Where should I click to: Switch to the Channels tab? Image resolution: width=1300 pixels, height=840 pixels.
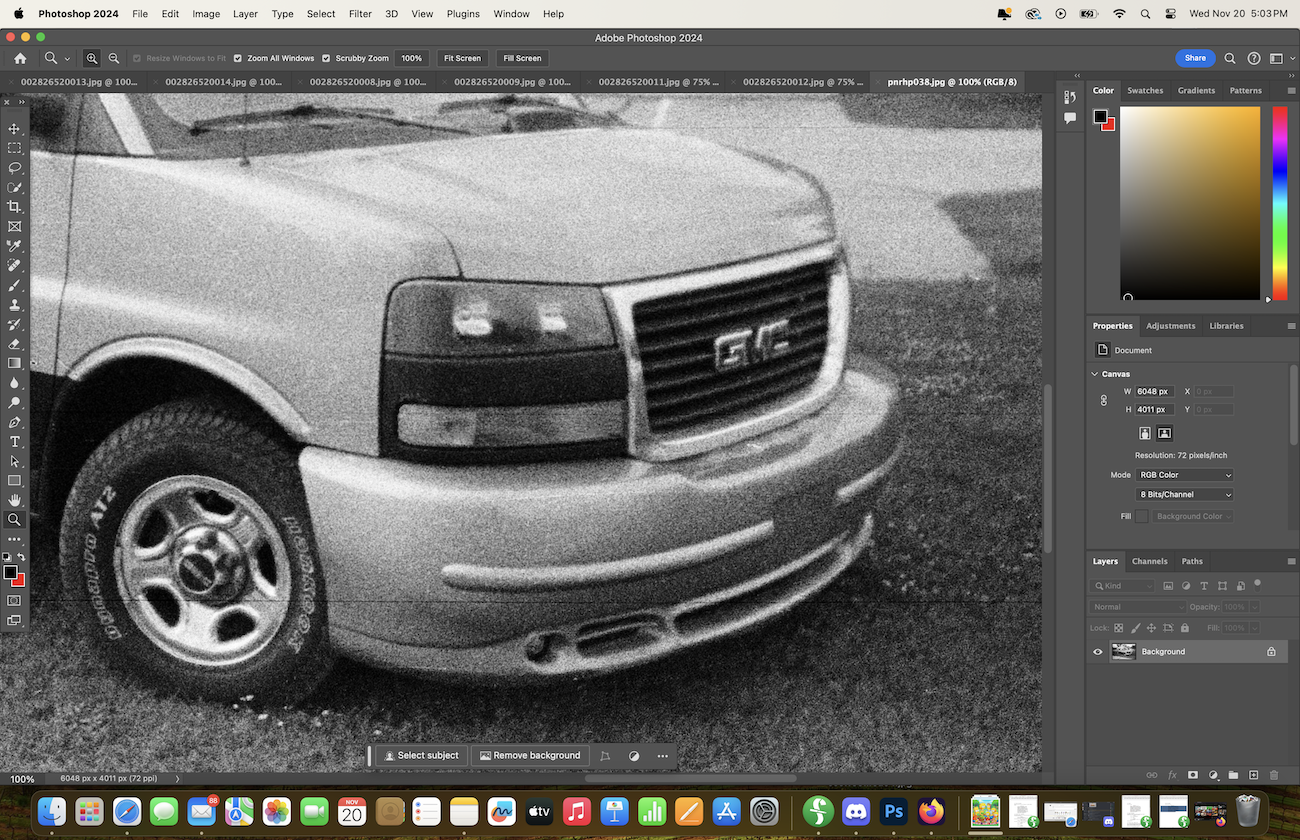tap(1149, 561)
